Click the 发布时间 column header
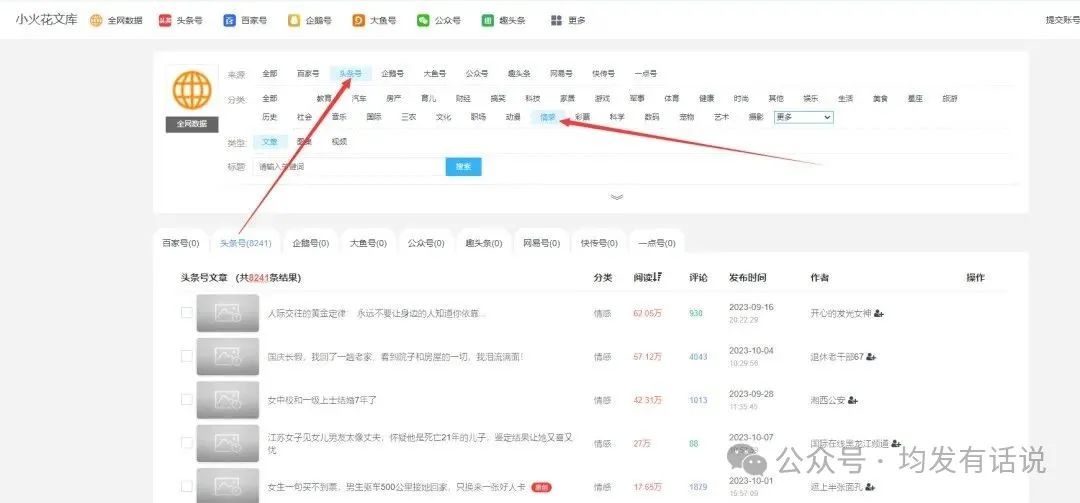Image resolution: width=1080 pixels, height=503 pixels. click(x=747, y=278)
